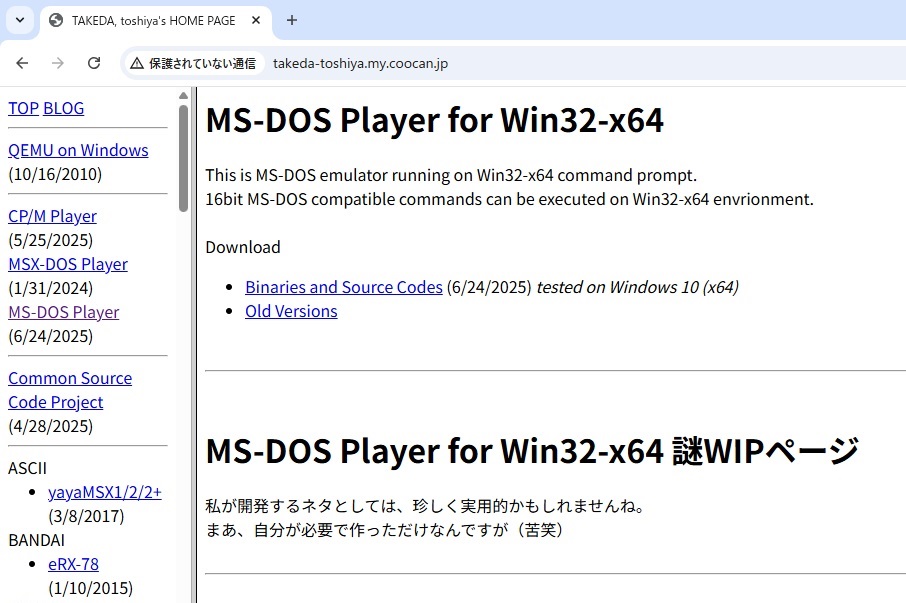906x603 pixels.
Task: Open the MSX-DOS Player link
Action: 68,264
